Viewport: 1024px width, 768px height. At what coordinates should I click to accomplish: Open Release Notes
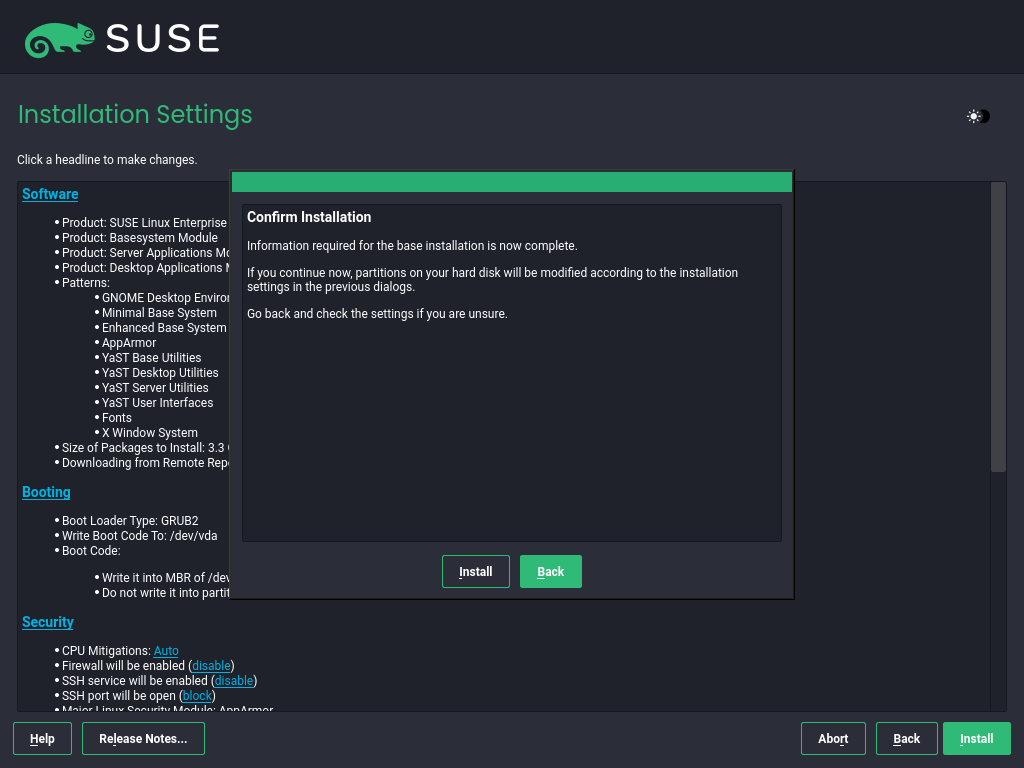point(143,739)
